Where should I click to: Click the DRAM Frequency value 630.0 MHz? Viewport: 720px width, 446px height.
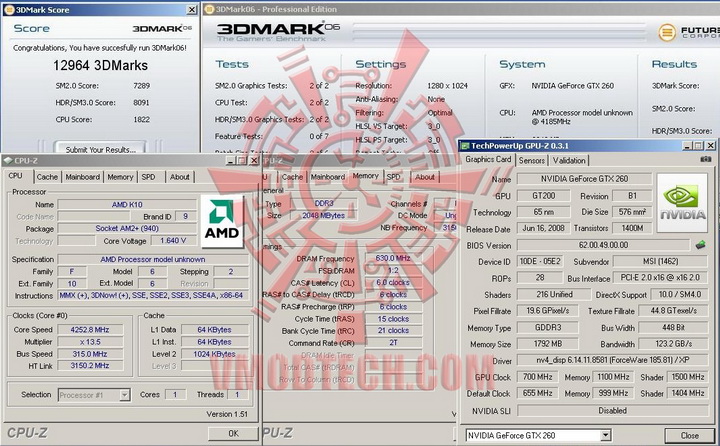393,258
